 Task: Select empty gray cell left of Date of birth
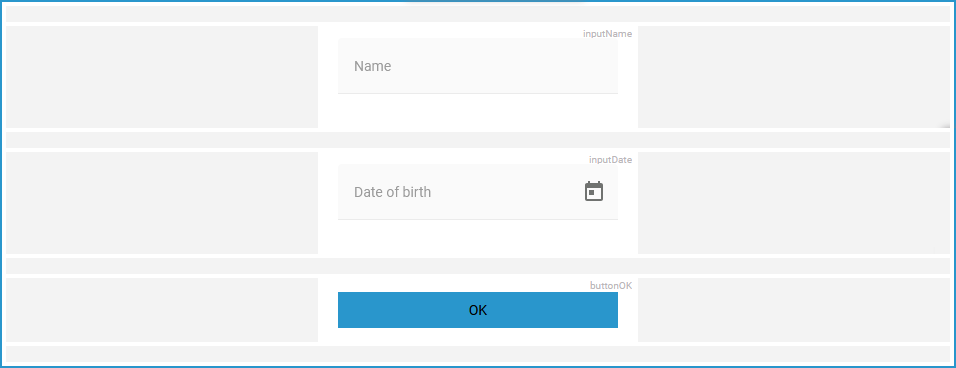162,203
